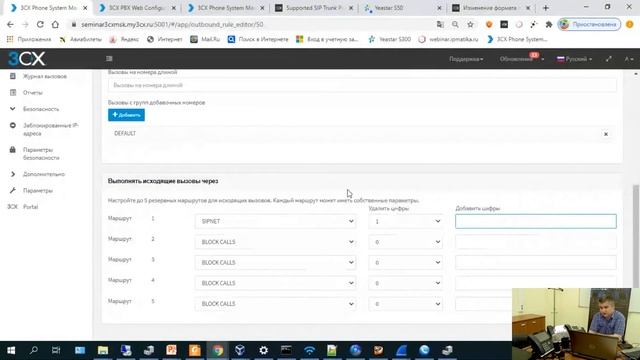
Task: Switch to Supported SIP Trunk tab
Action: (313, 8)
